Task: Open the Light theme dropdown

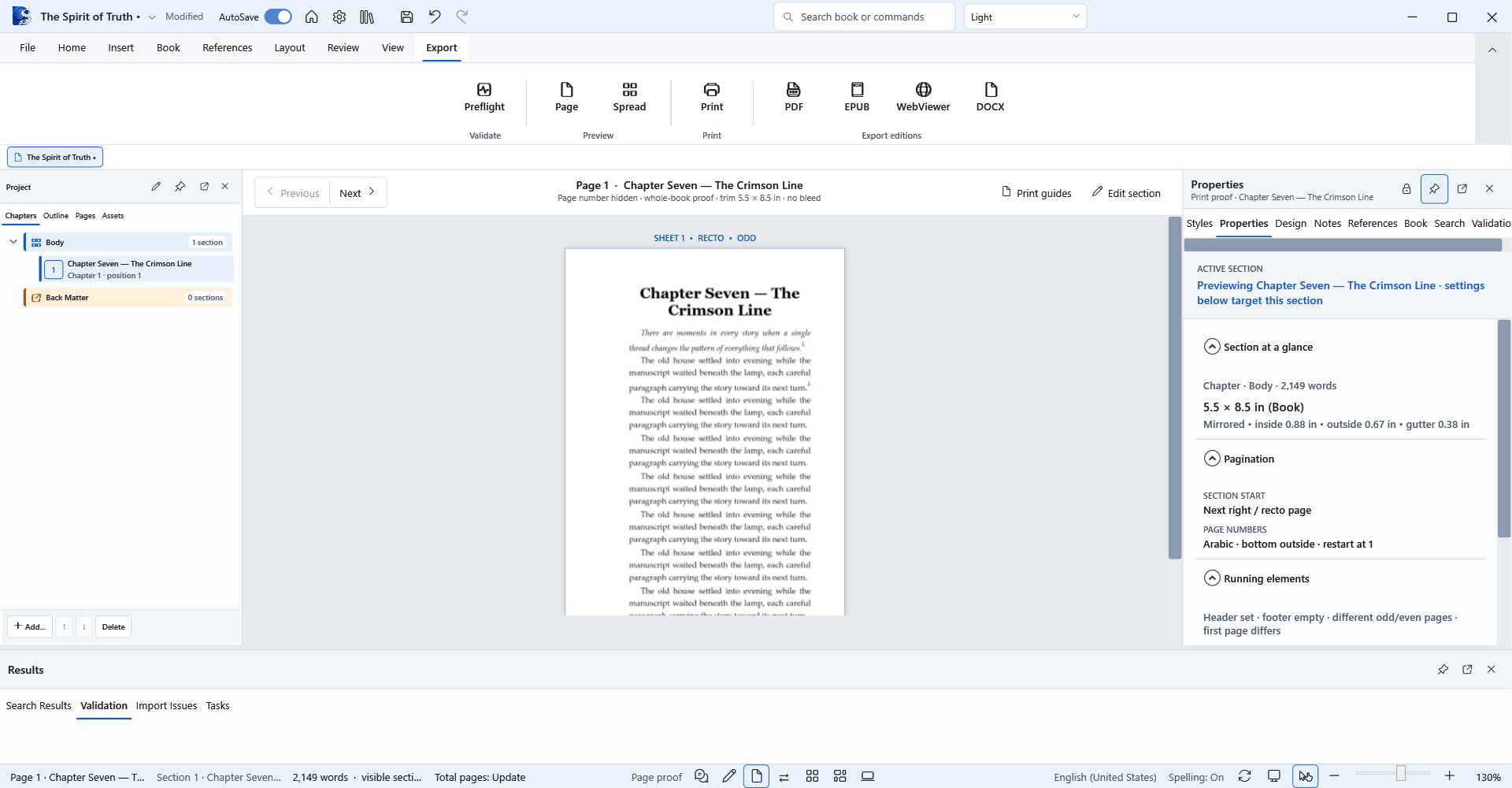Action: click(1025, 17)
